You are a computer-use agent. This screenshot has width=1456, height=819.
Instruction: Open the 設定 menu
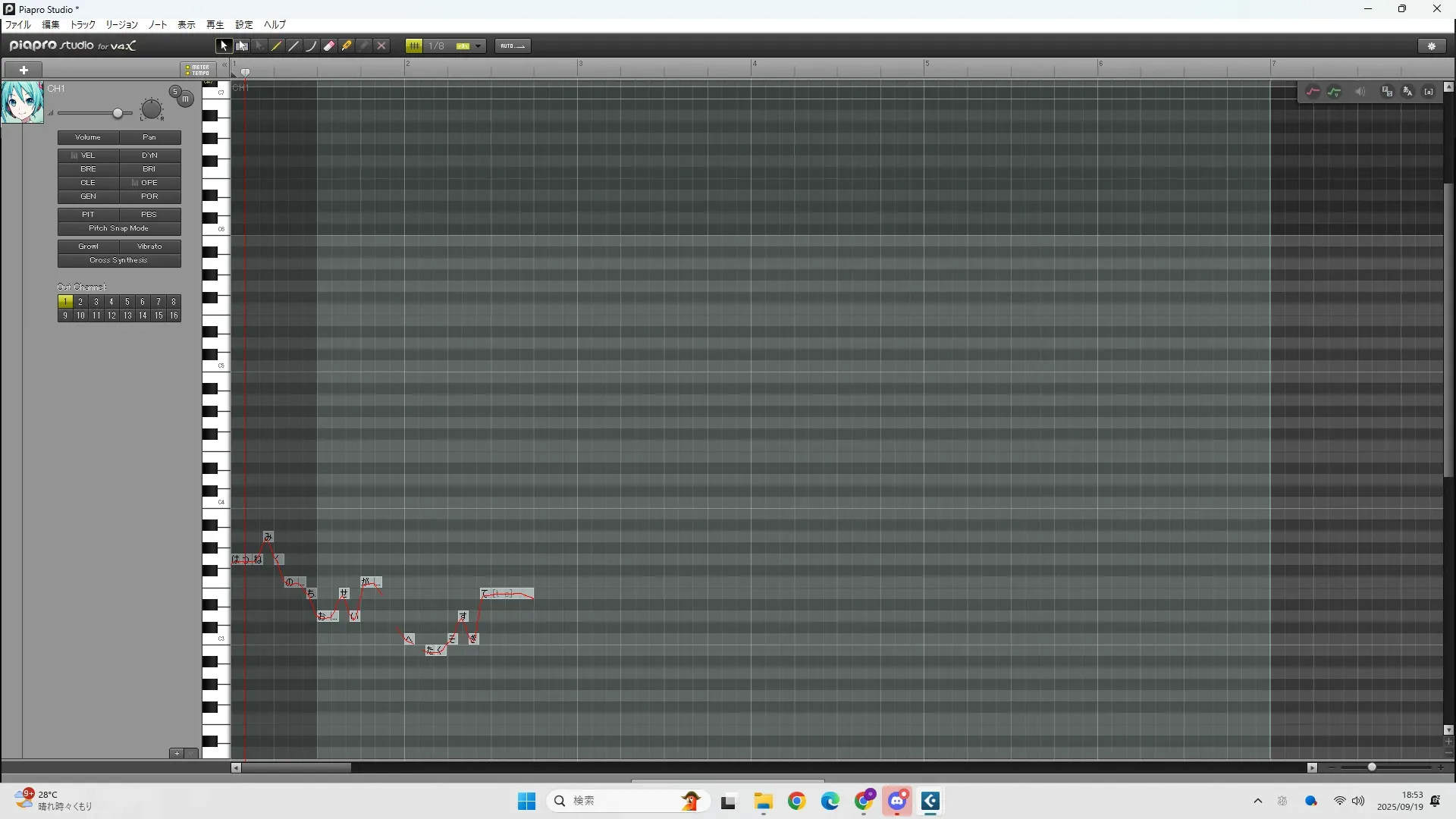(244, 25)
